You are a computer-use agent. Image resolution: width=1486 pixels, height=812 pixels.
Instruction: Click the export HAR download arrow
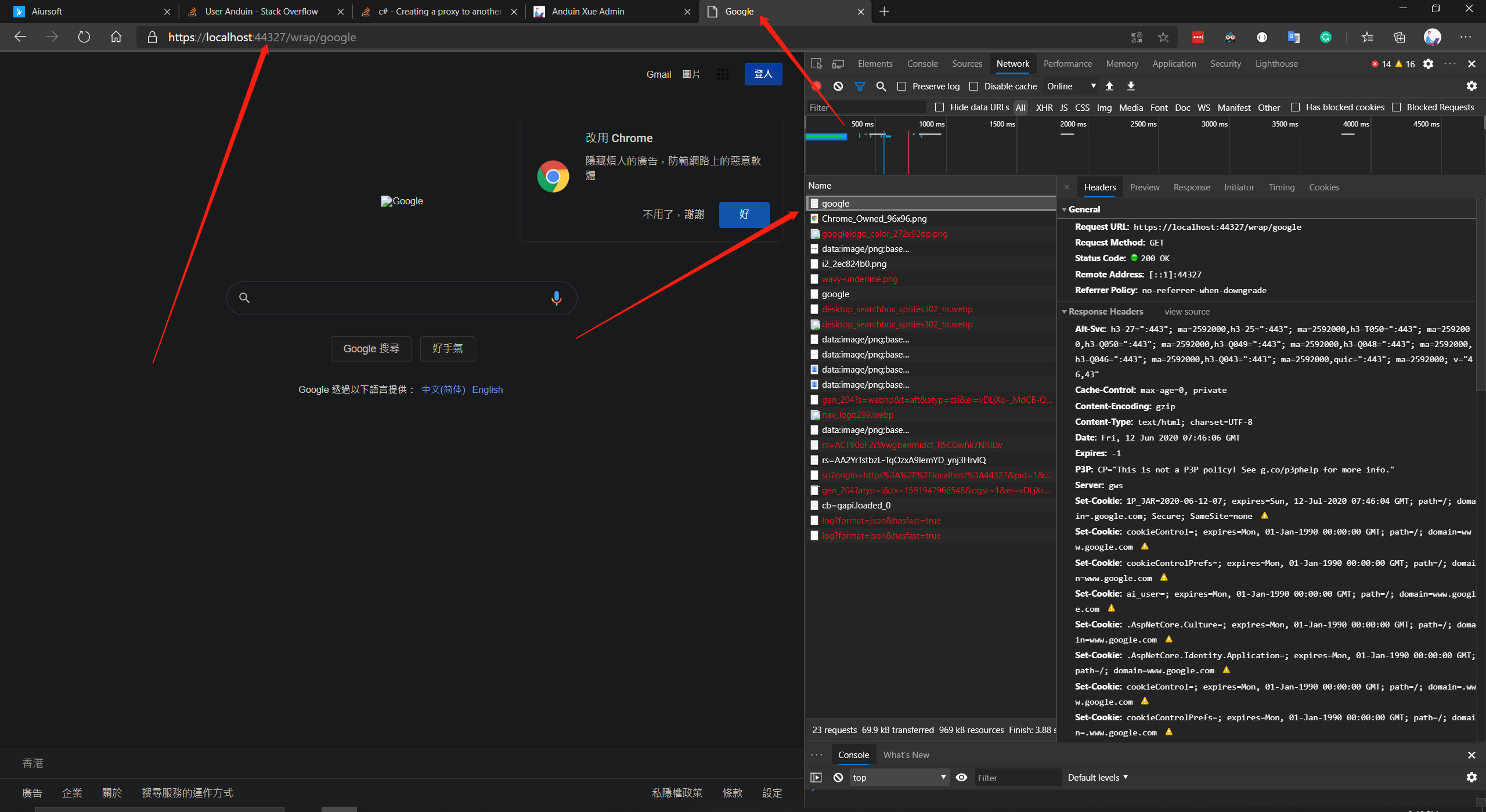coord(1131,86)
